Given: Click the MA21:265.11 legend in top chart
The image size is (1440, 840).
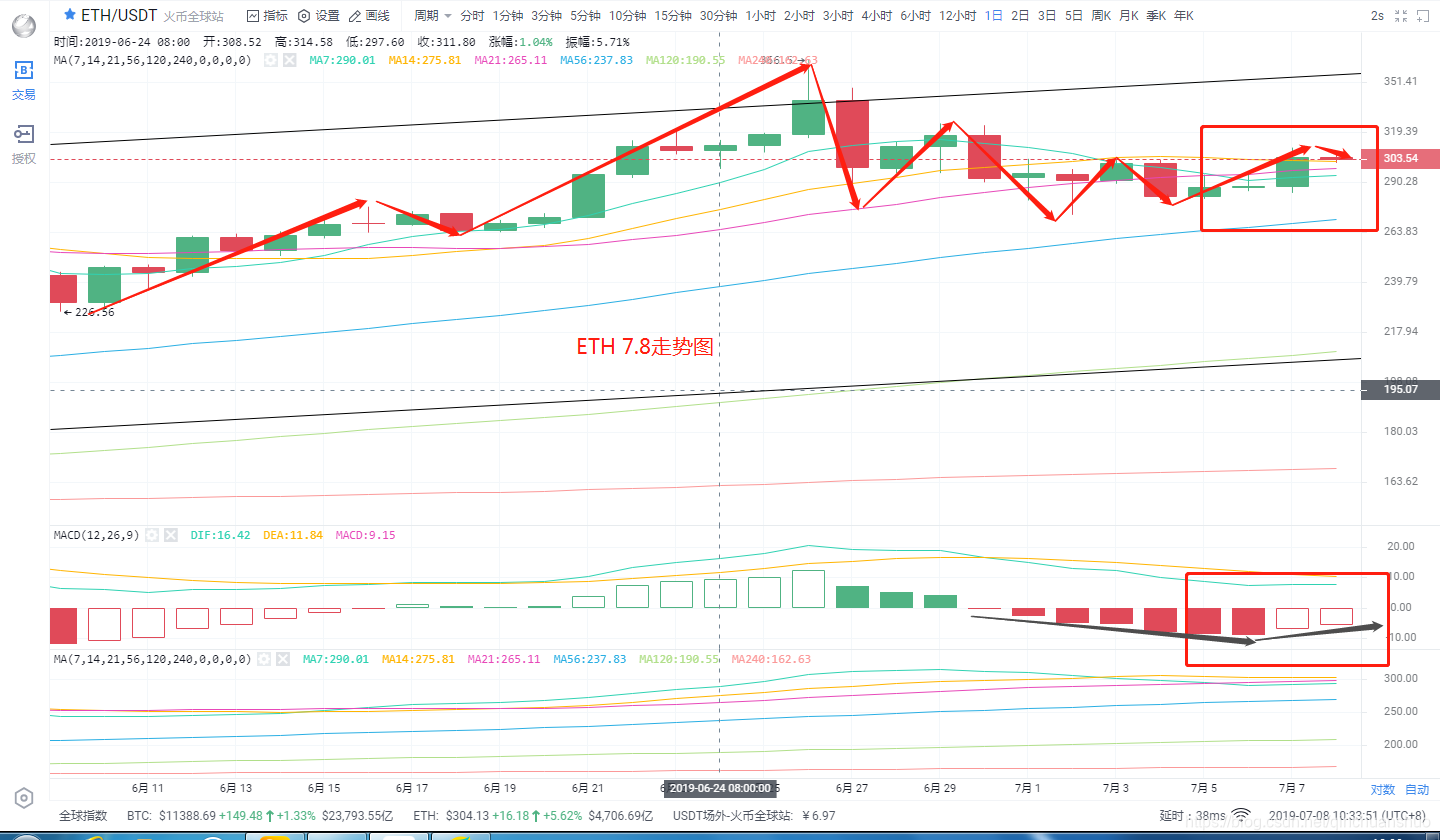Looking at the screenshot, I should tap(511, 60).
